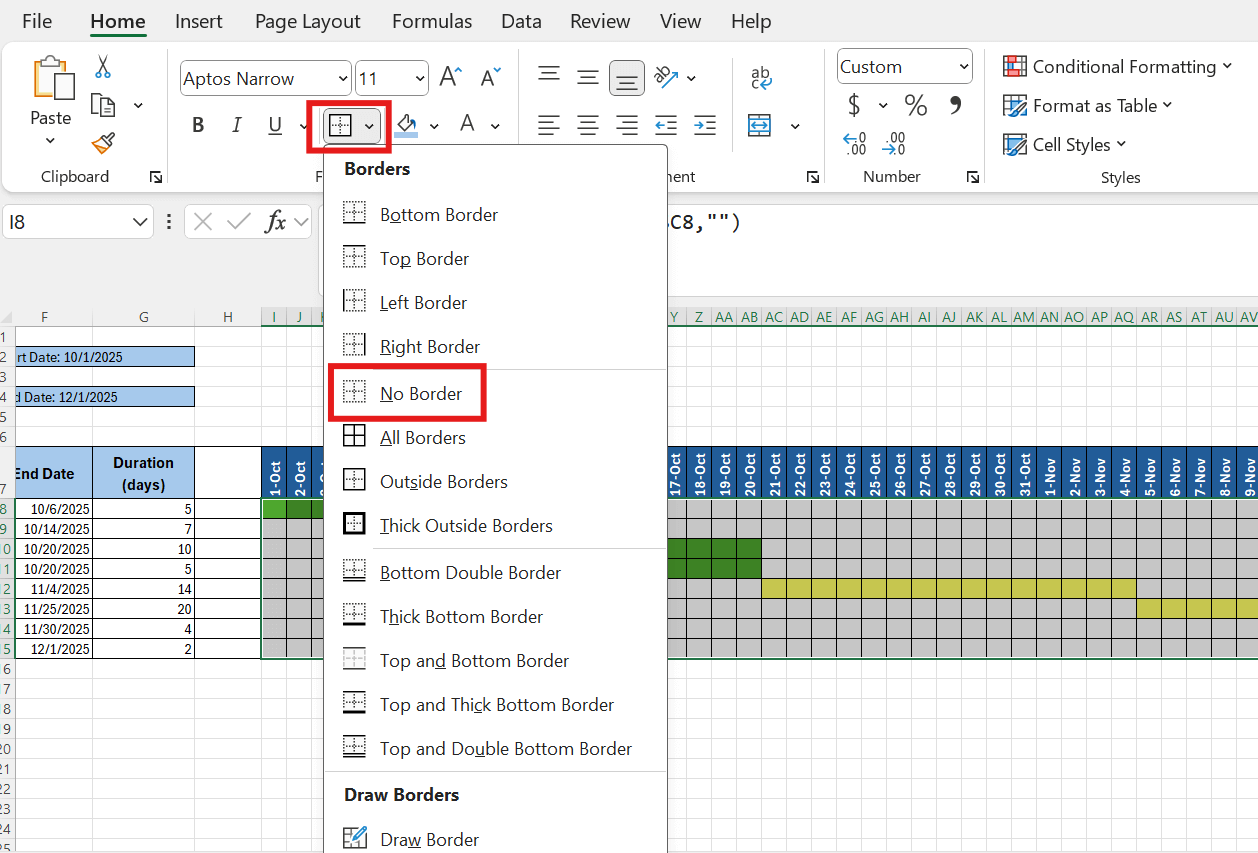The height and width of the screenshot is (853, 1258).
Task: Open Conditional Formatting options
Action: coord(1117,66)
